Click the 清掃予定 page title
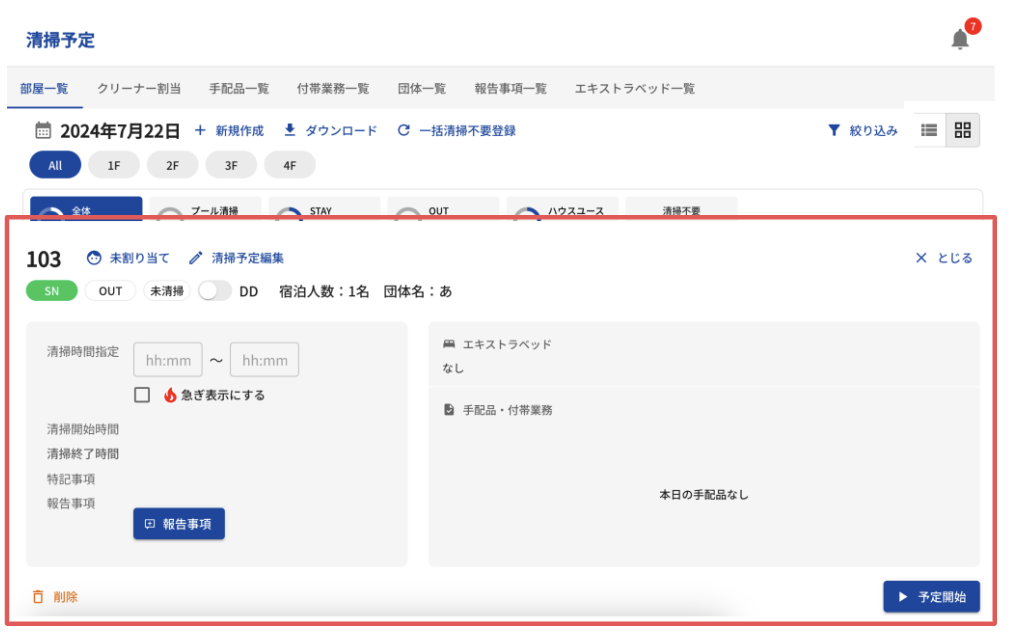 tap(60, 40)
